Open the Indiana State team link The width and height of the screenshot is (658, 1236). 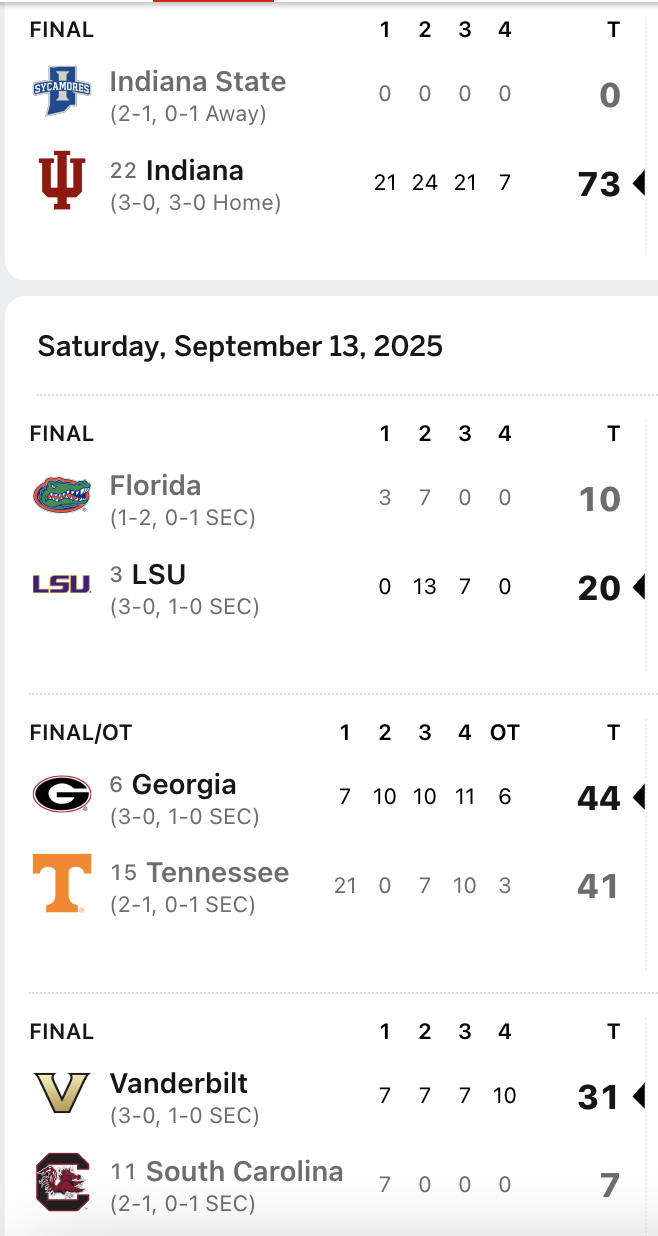click(x=197, y=82)
